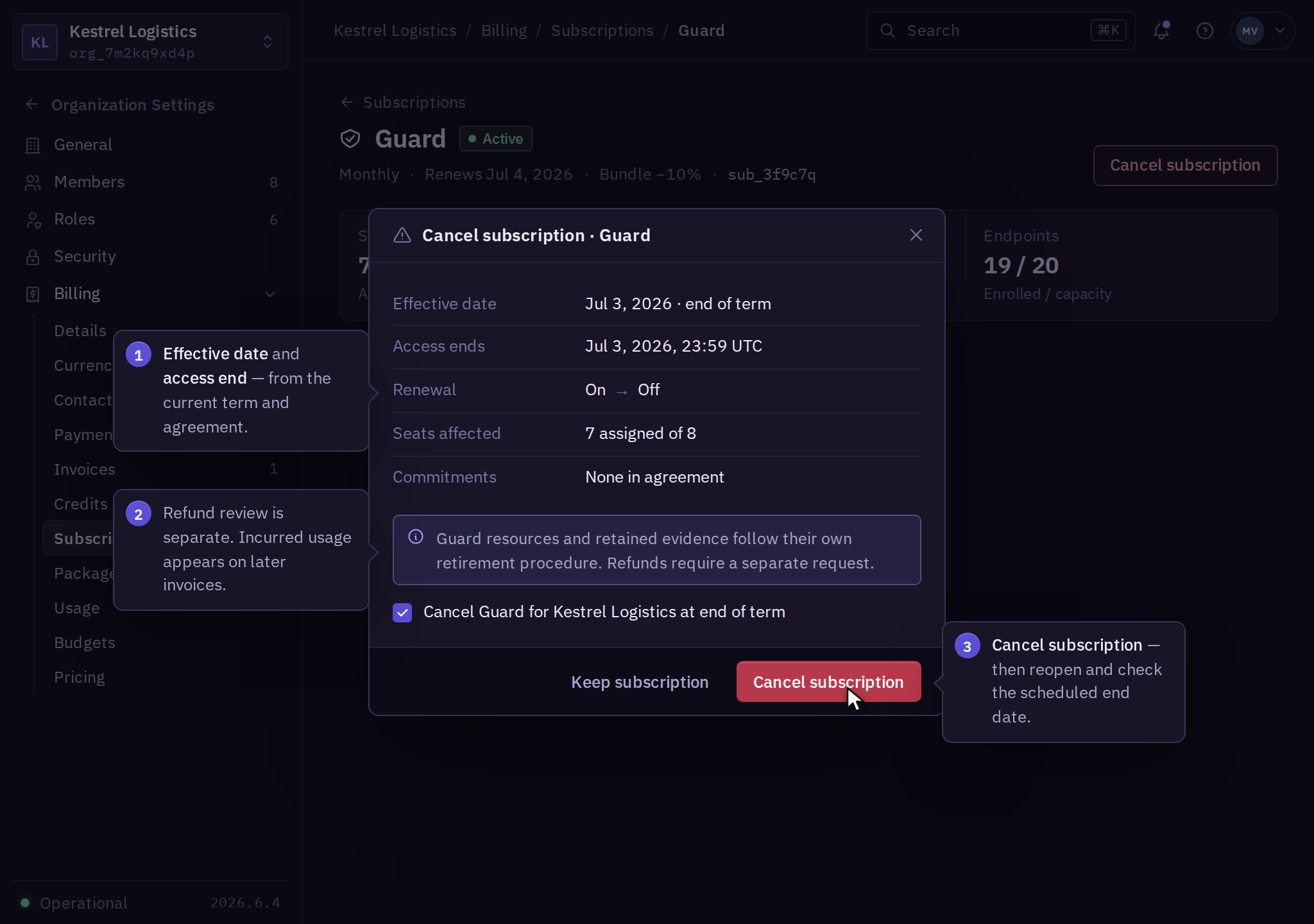Click the Security lock icon
Viewport: 1314px width, 924px height.
pos(33,257)
